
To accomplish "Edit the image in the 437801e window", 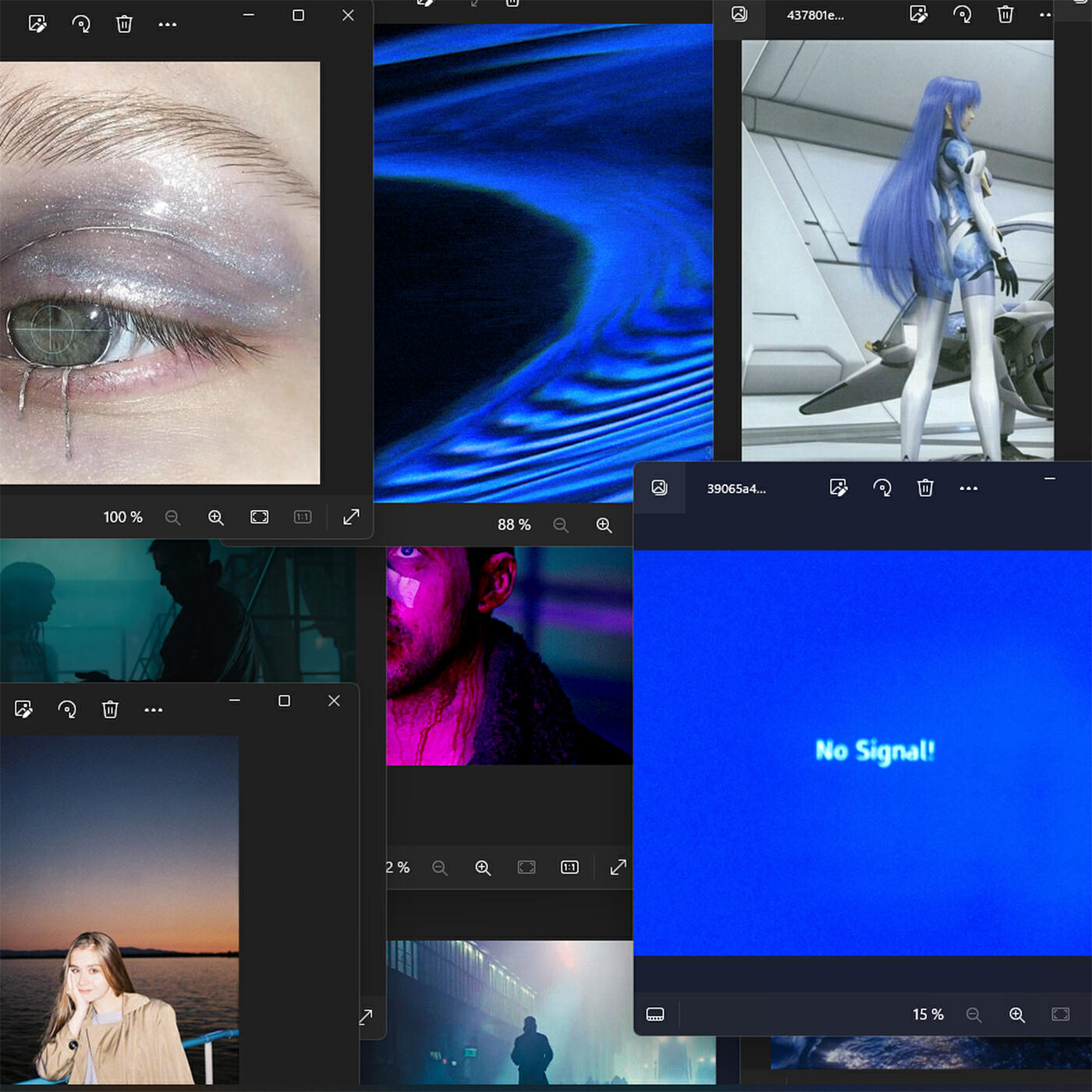I will click(919, 15).
